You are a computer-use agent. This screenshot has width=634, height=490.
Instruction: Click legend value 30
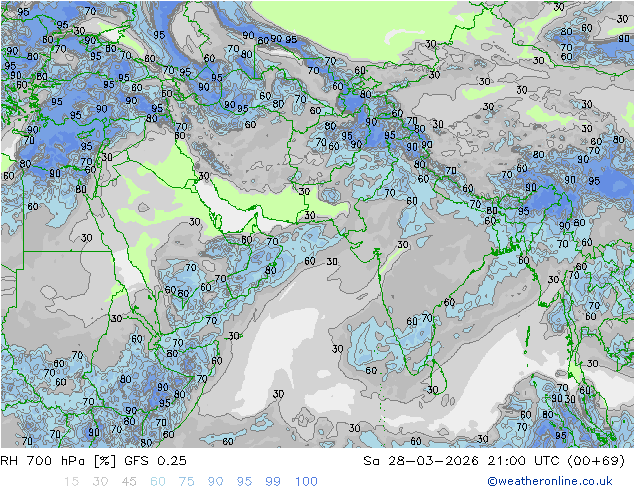click(x=100, y=481)
